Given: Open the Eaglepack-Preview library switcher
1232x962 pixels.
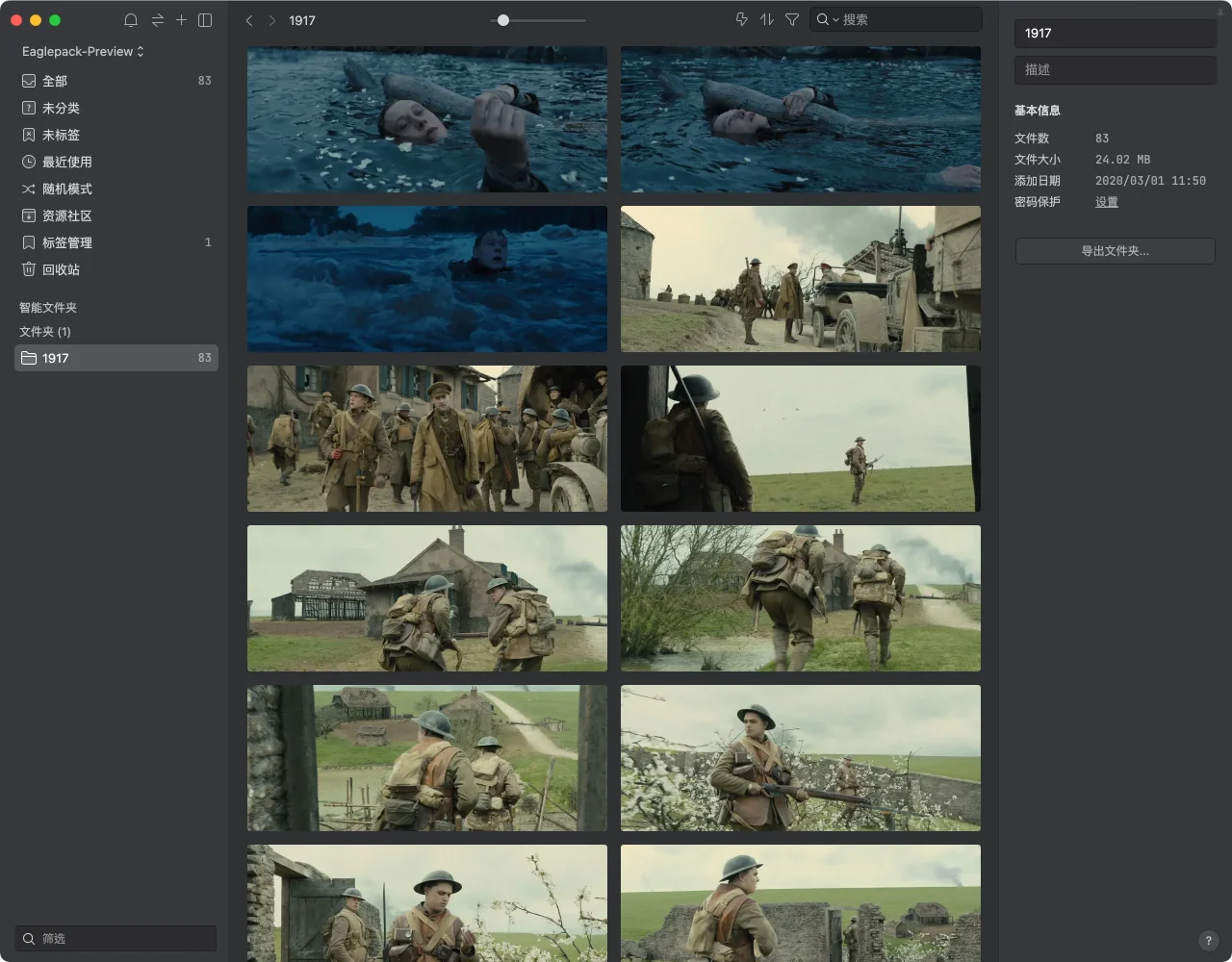Looking at the screenshot, I should point(83,51).
